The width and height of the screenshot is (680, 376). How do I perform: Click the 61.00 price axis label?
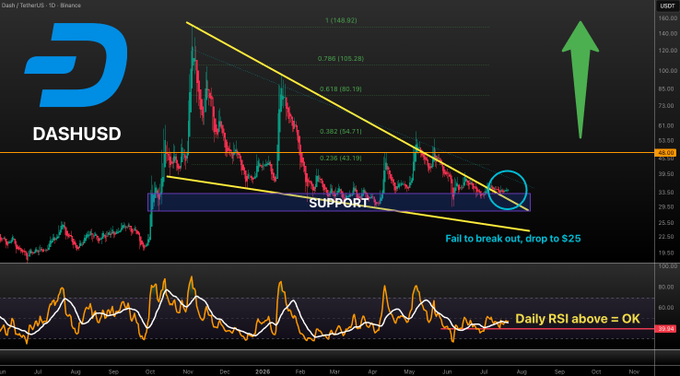pyautogui.click(x=667, y=126)
